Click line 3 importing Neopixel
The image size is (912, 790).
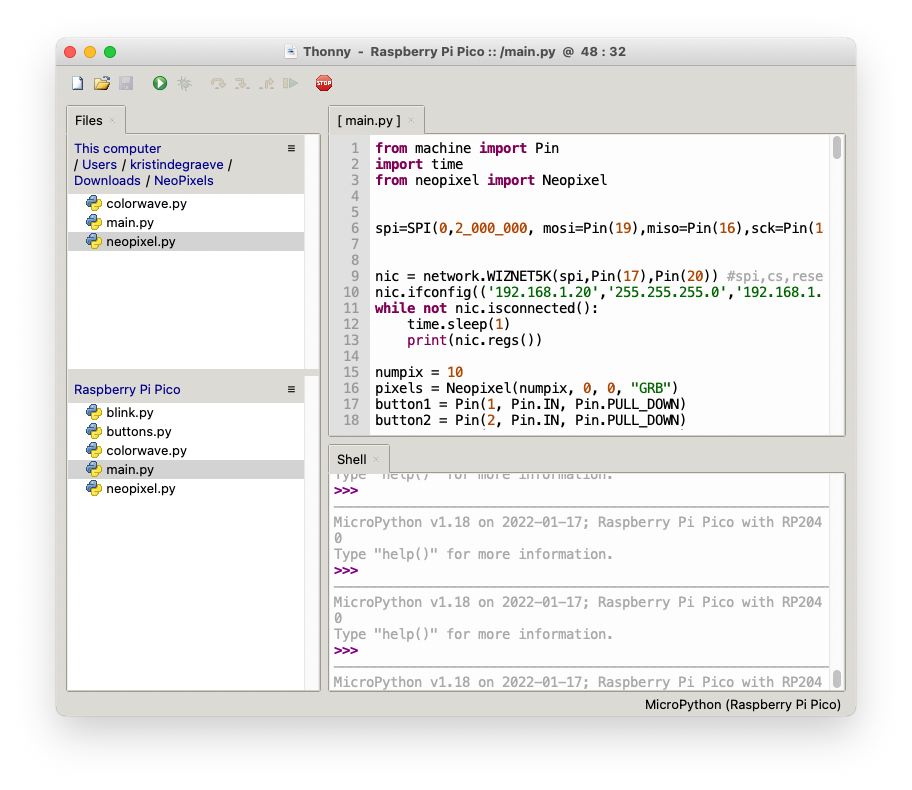point(491,180)
